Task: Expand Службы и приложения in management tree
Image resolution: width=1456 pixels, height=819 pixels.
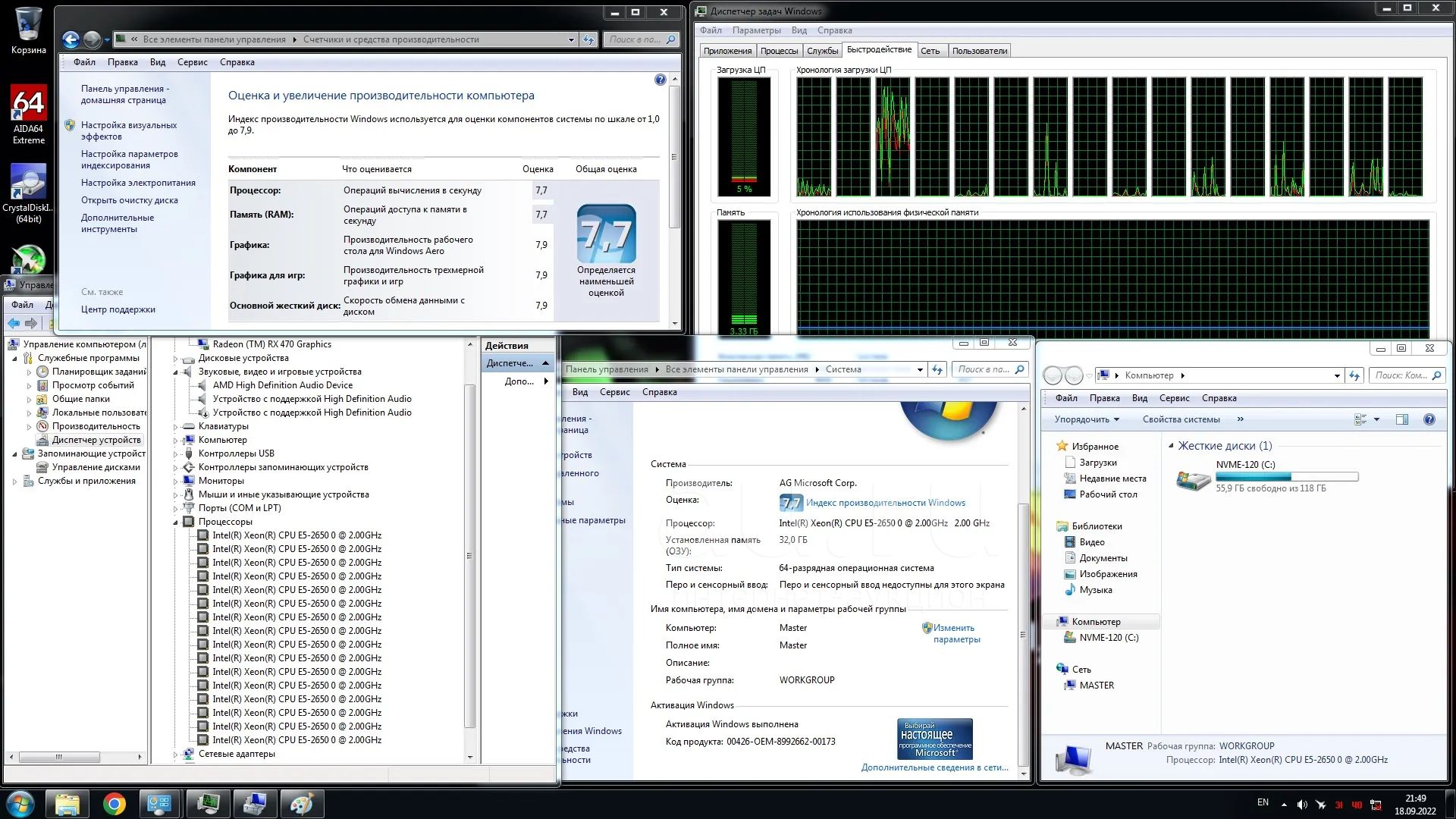Action: [x=14, y=482]
